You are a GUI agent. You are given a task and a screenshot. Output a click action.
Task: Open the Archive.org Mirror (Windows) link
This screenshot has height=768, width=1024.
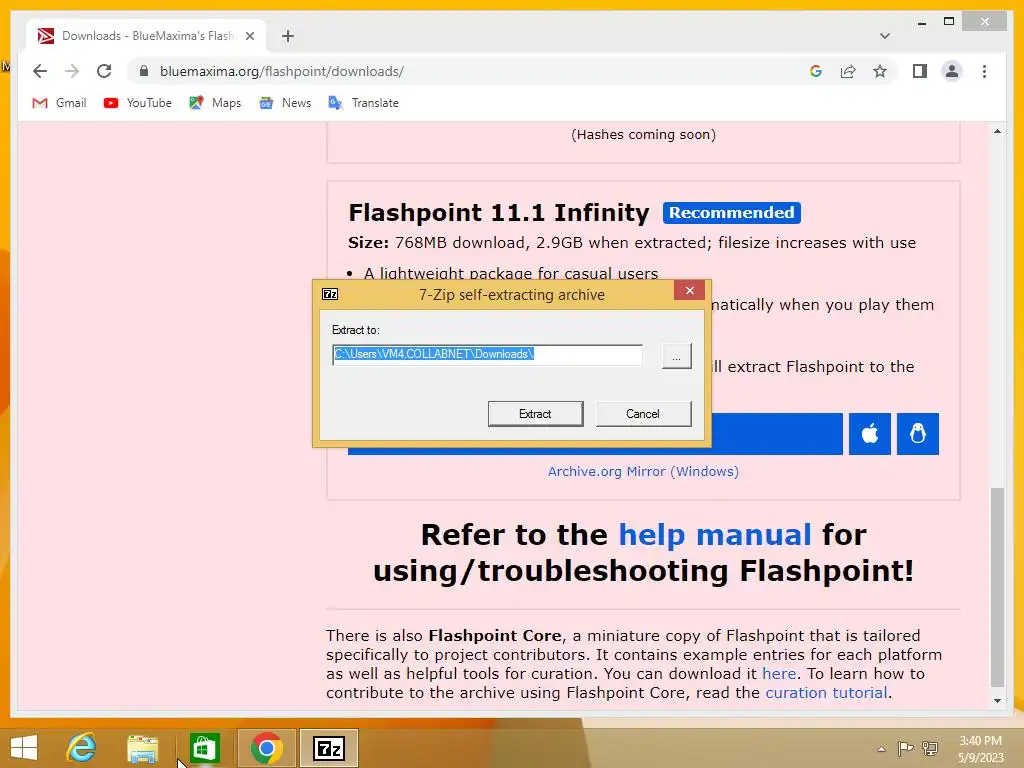click(643, 472)
